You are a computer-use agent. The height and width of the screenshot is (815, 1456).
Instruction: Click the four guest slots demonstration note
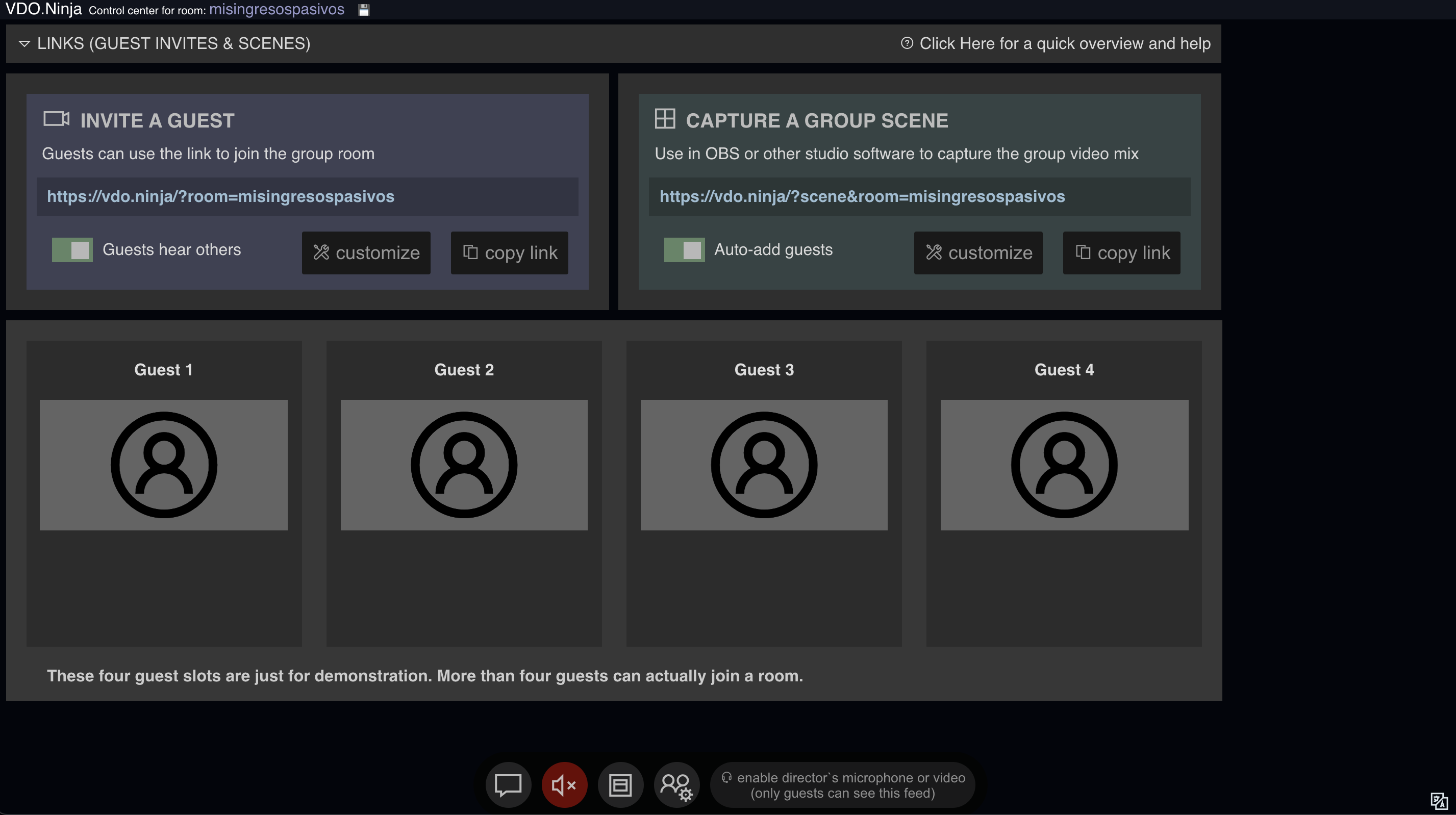tap(424, 675)
